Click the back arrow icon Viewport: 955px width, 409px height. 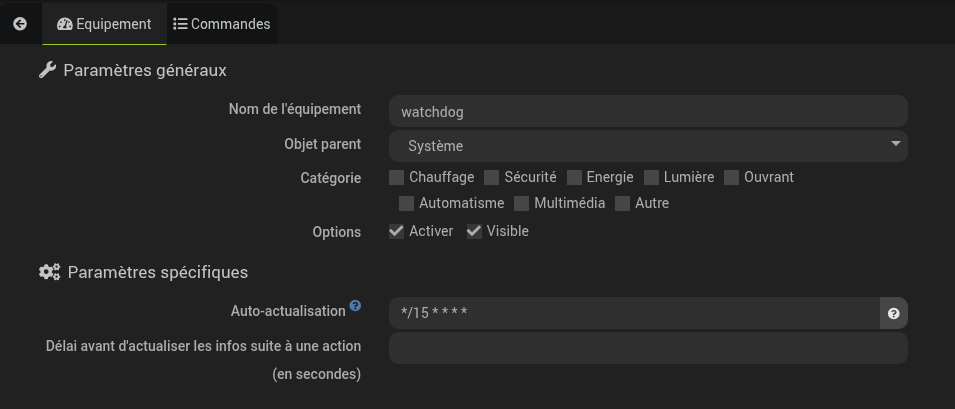20,23
